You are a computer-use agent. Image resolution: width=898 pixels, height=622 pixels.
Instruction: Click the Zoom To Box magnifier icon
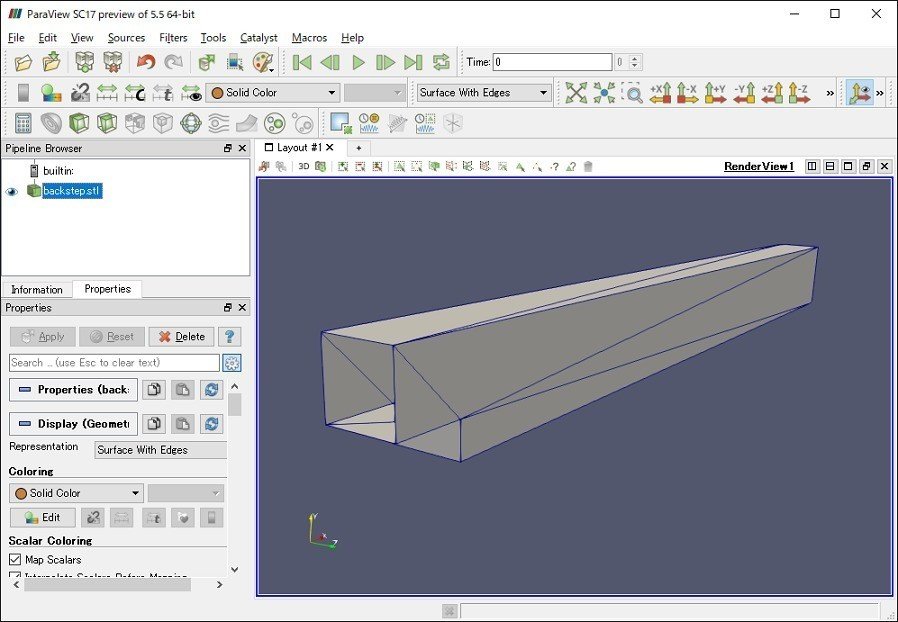(632, 93)
